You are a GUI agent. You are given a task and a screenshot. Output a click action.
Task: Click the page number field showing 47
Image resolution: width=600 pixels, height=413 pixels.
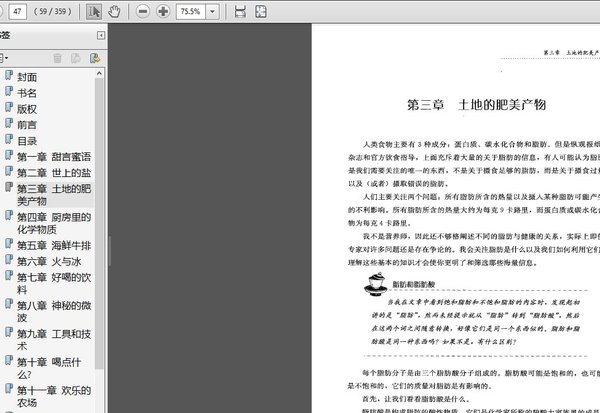pyautogui.click(x=17, y=11)
